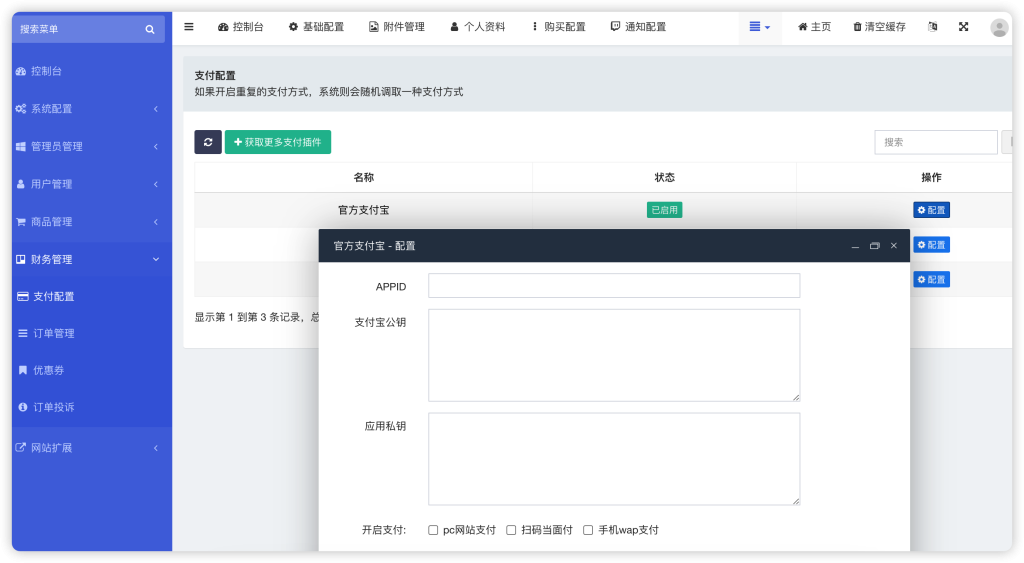Open 附件管理 tab
The height and width of the screenshot is (563, 1024).
396,27
